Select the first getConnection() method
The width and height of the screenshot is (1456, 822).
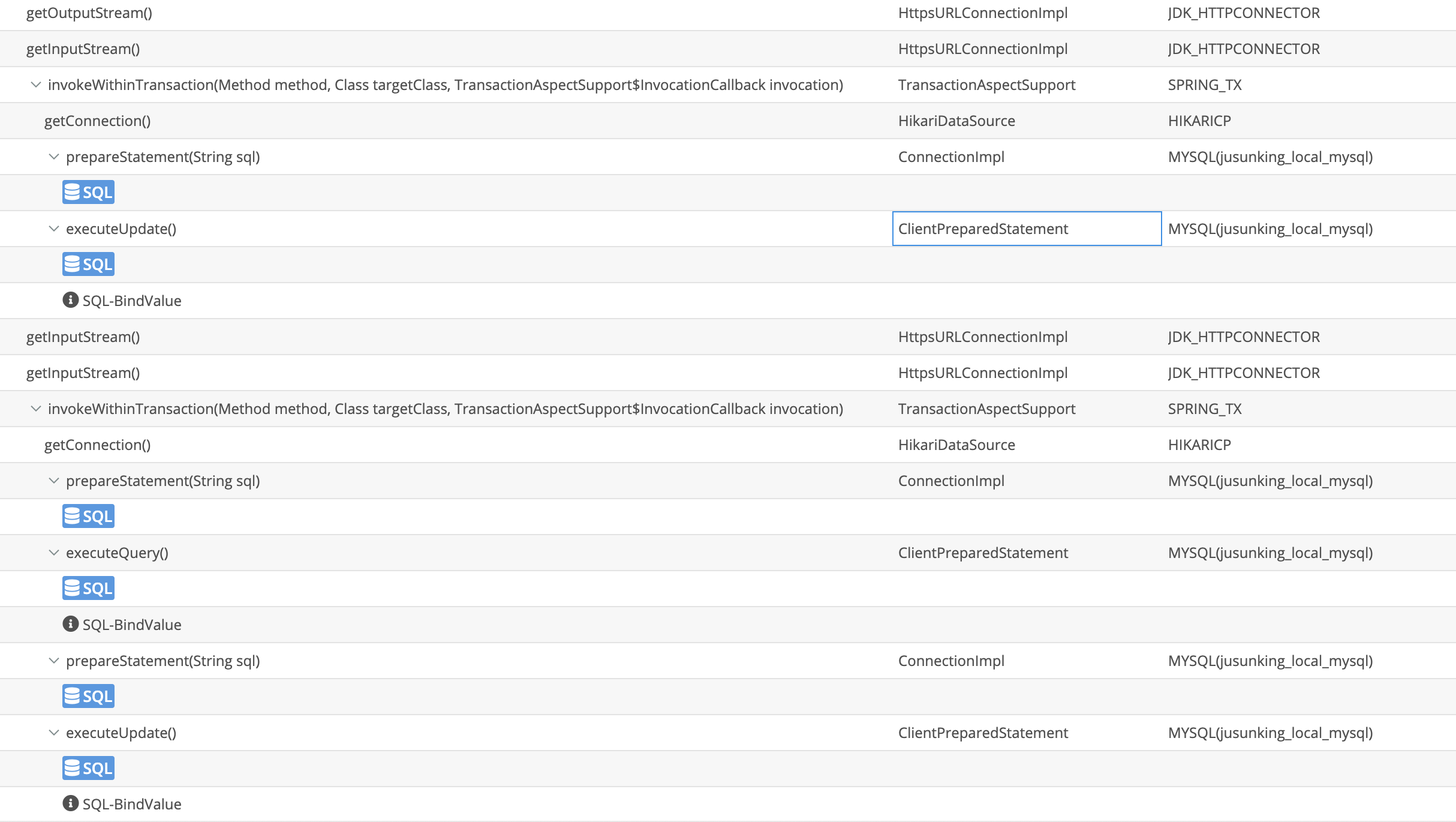(98, 121)
